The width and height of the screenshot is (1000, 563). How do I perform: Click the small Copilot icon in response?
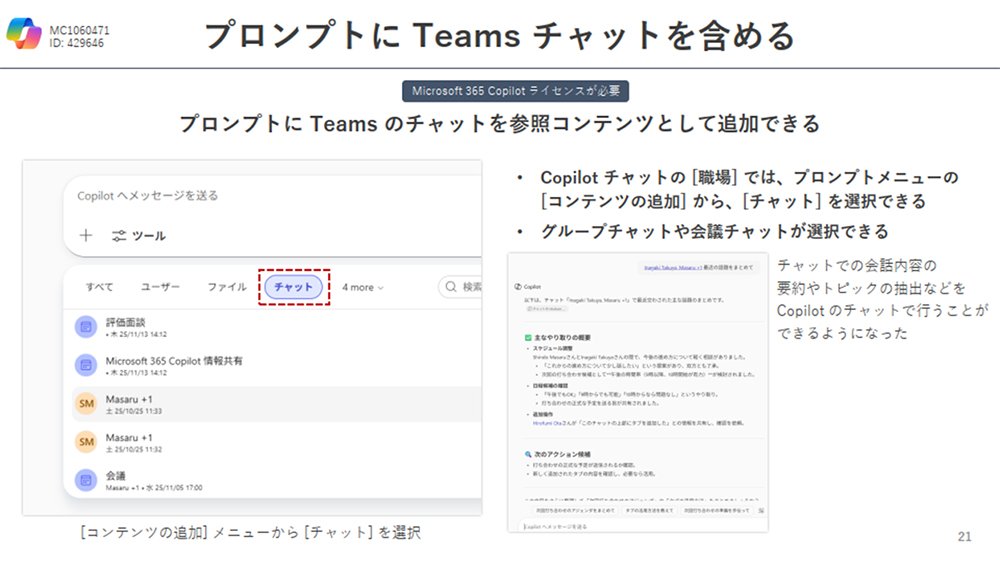click(x=518, y=287)
